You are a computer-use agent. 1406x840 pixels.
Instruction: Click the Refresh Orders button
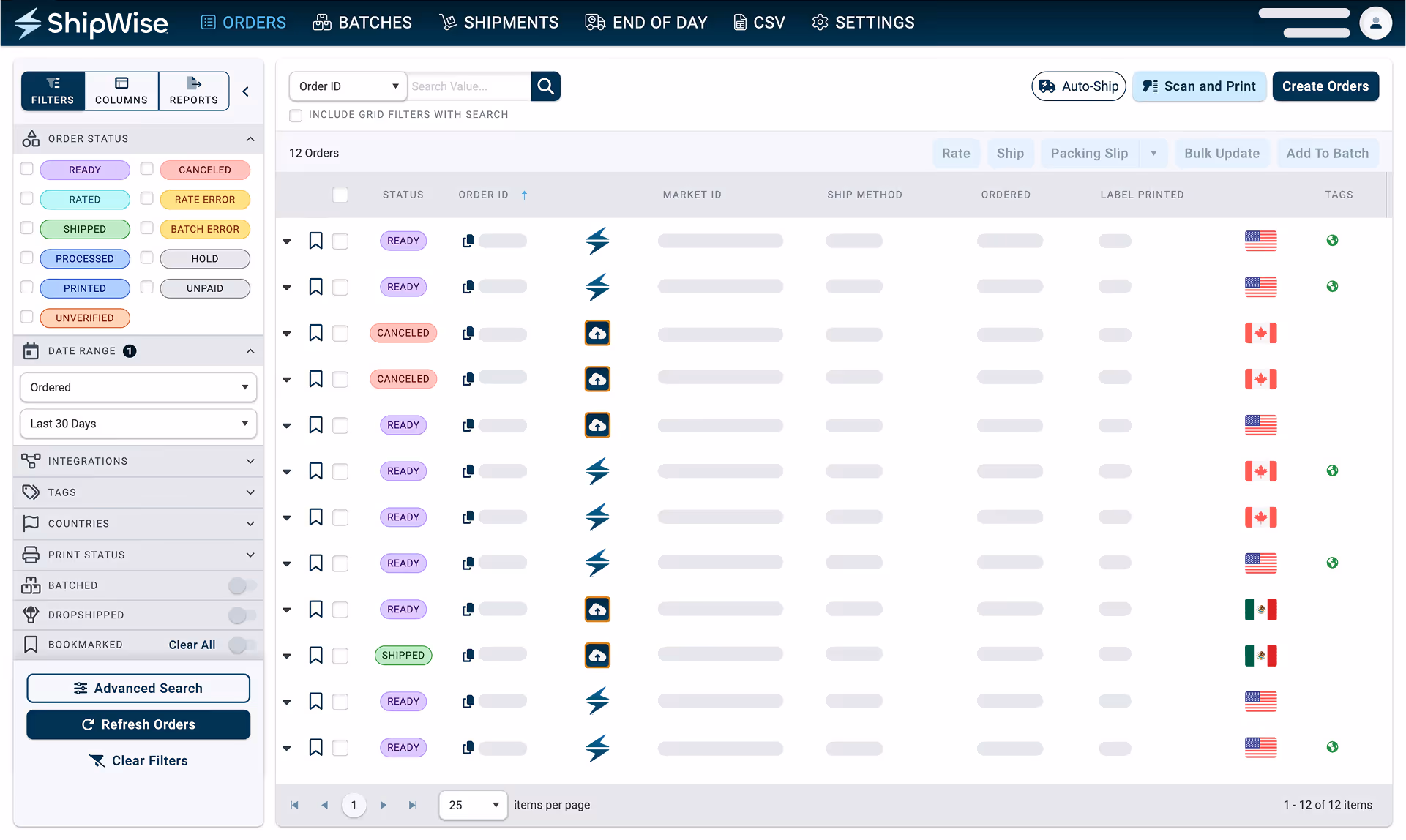(138, 724)
